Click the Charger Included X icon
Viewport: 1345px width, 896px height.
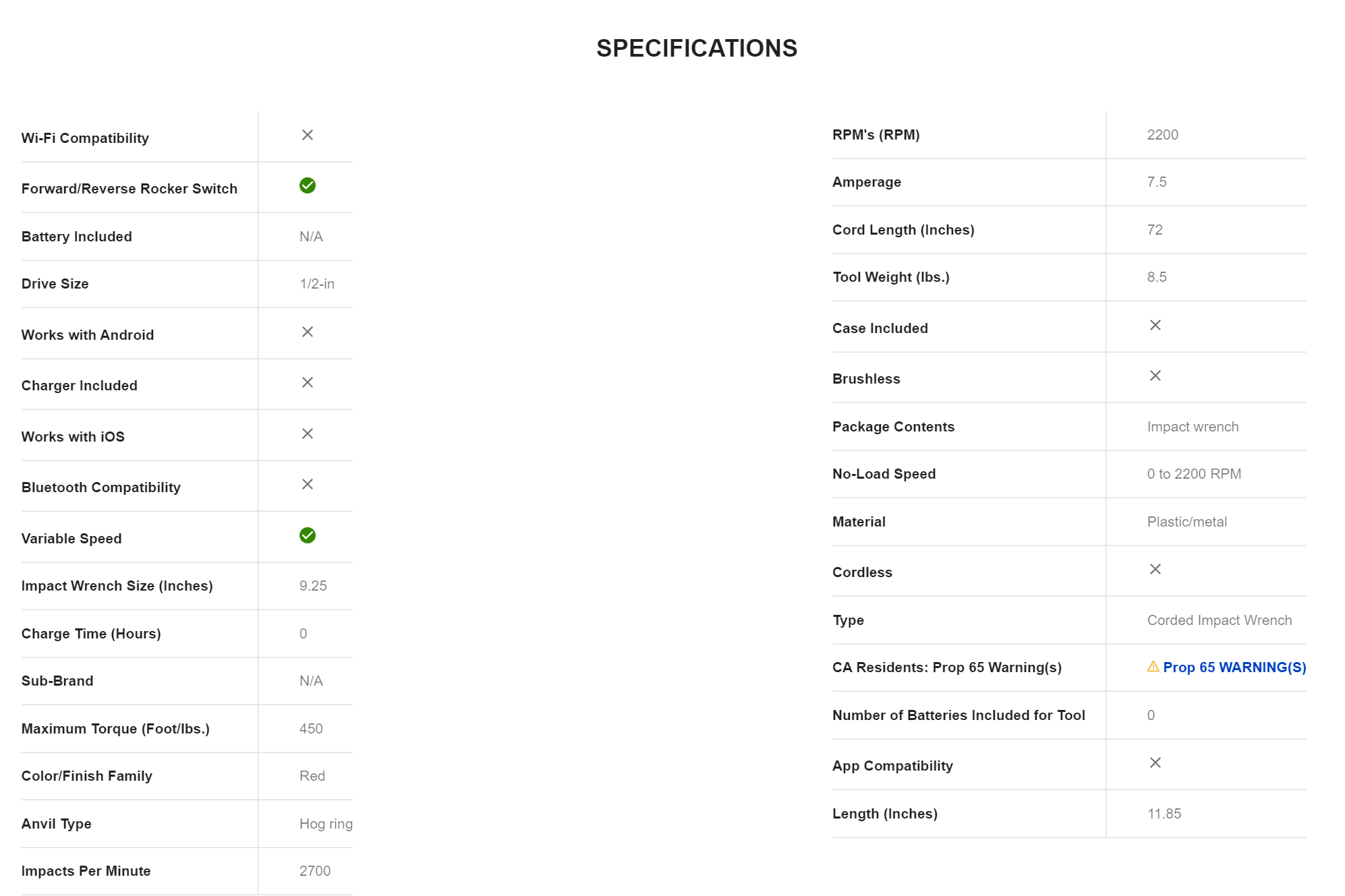[307, 382]
